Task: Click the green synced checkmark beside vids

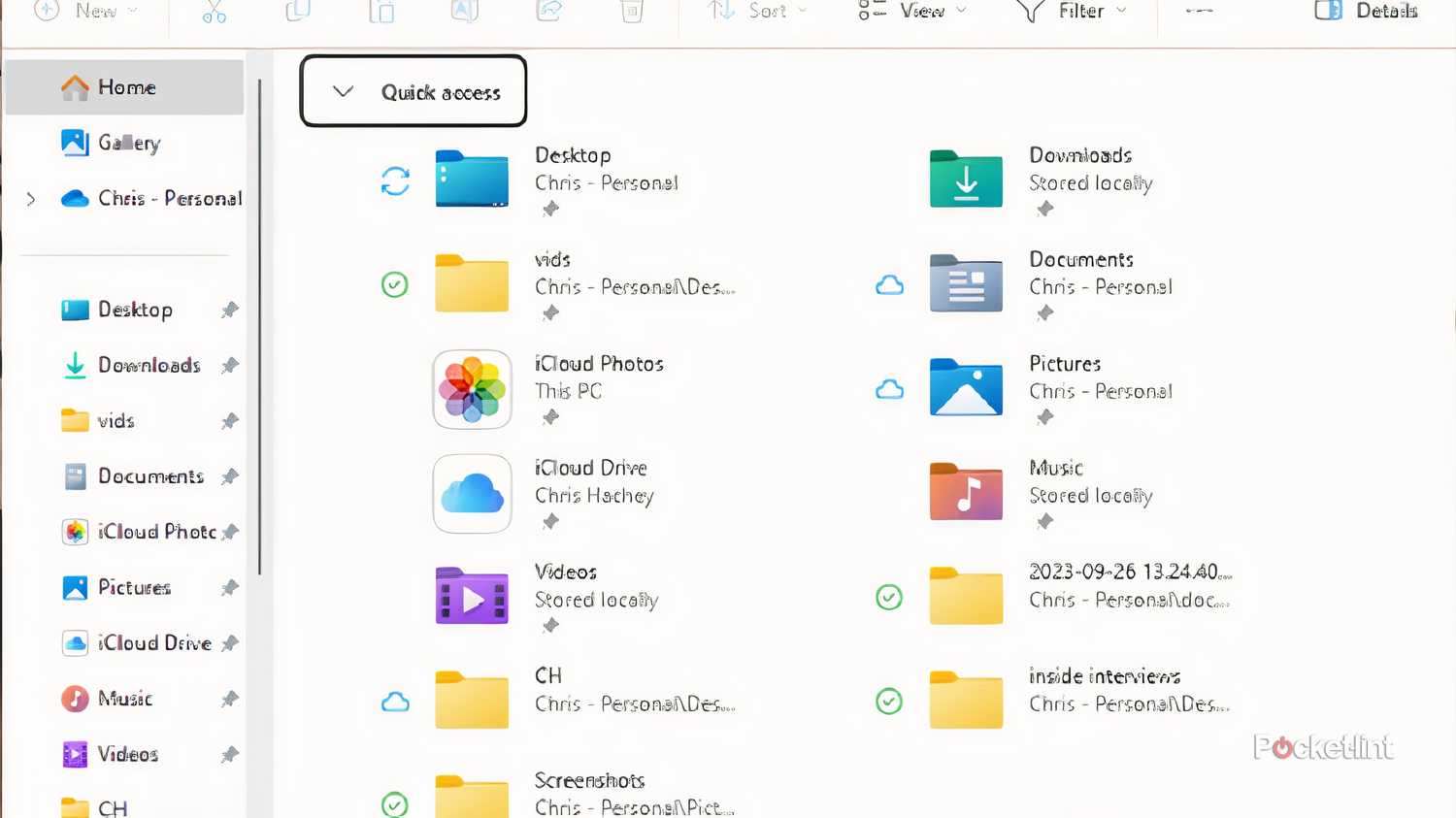Action: tap(395, 284)
